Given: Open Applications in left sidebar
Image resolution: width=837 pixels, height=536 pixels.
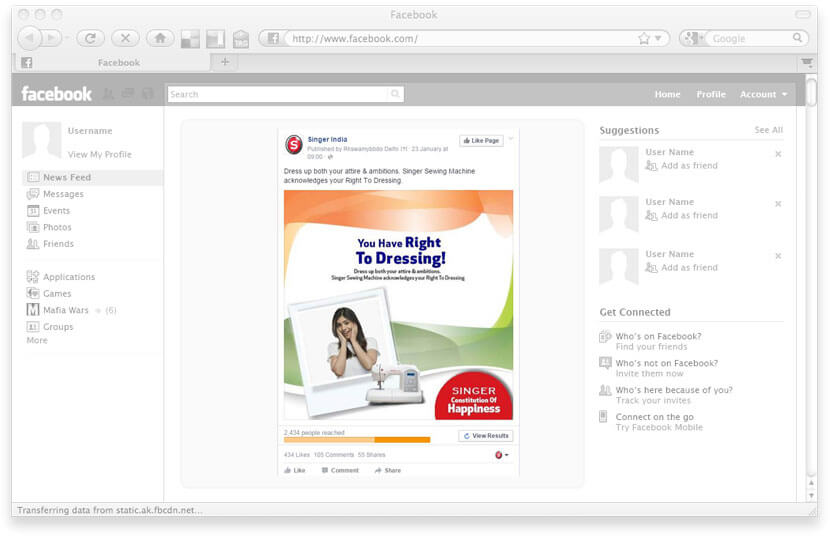Looking at the screenshot, I should 60,277.
